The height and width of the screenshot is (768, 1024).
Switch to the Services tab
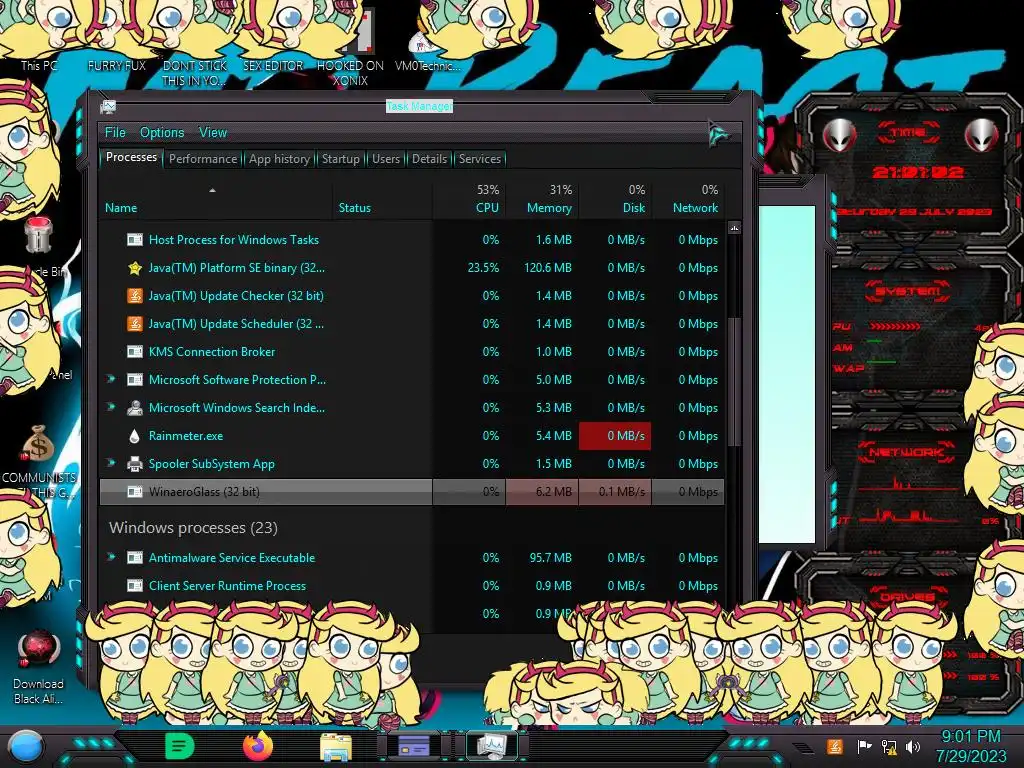(x=479, y=159)
